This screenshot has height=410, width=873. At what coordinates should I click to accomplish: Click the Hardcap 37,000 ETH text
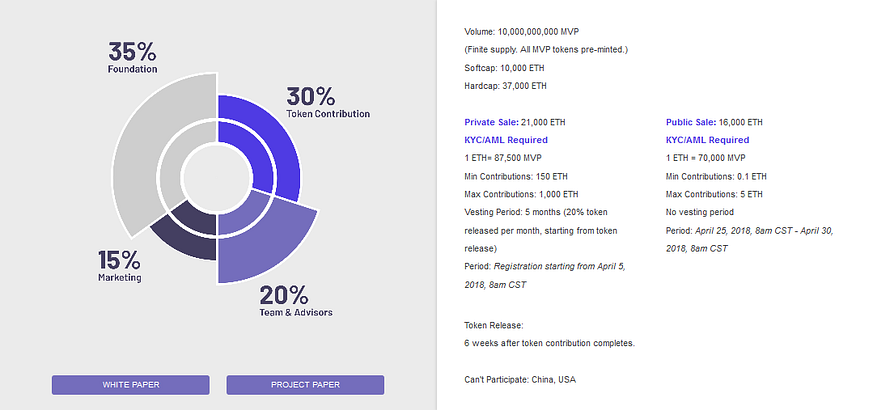tap(505, 86)
